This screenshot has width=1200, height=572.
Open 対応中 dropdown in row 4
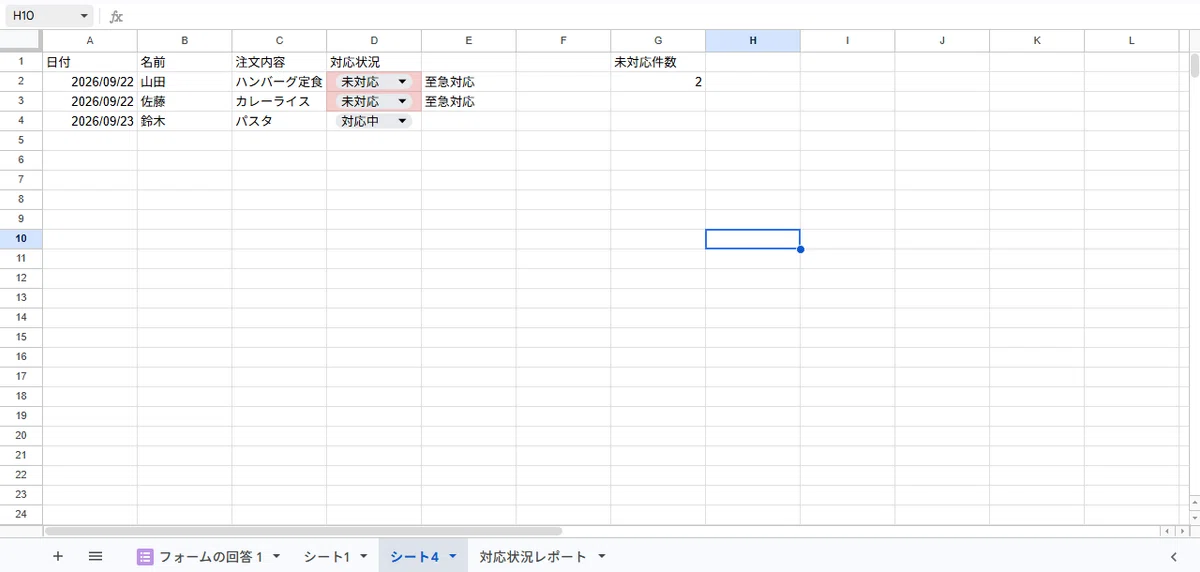tap(402, 121)
